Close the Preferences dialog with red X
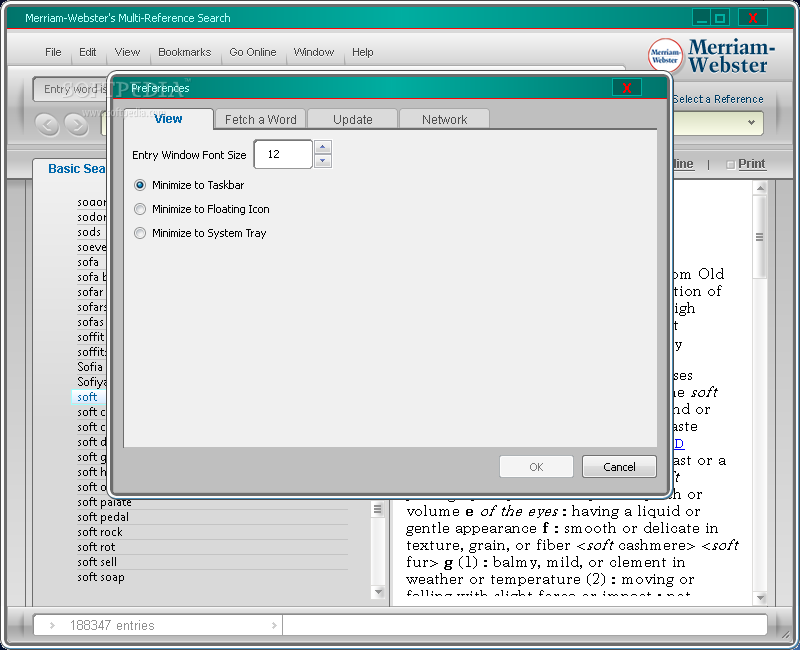This screenshot has width=800, height=650. 627,88
